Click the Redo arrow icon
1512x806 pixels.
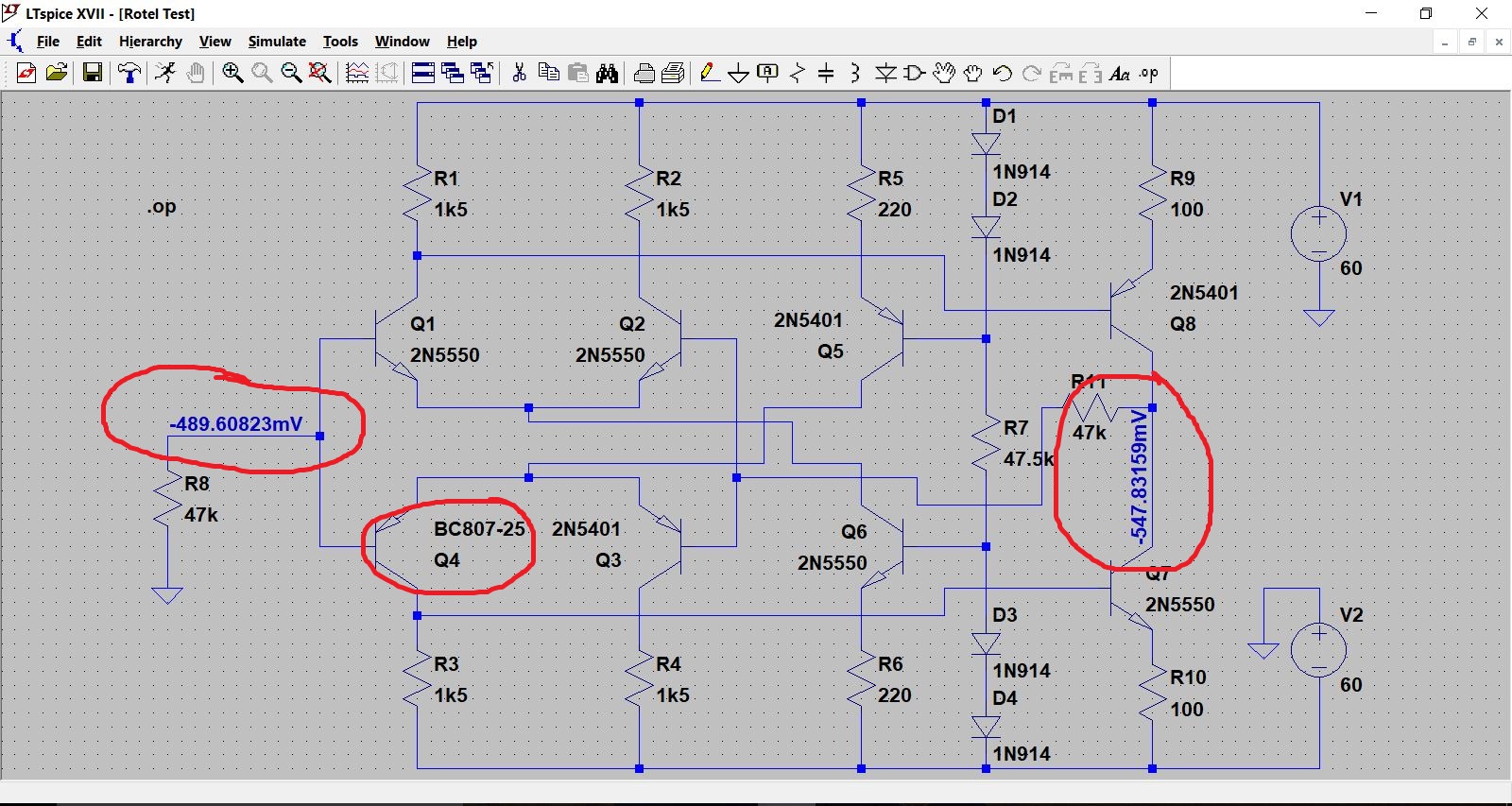pyautogui.click(x=1032, y=73)
